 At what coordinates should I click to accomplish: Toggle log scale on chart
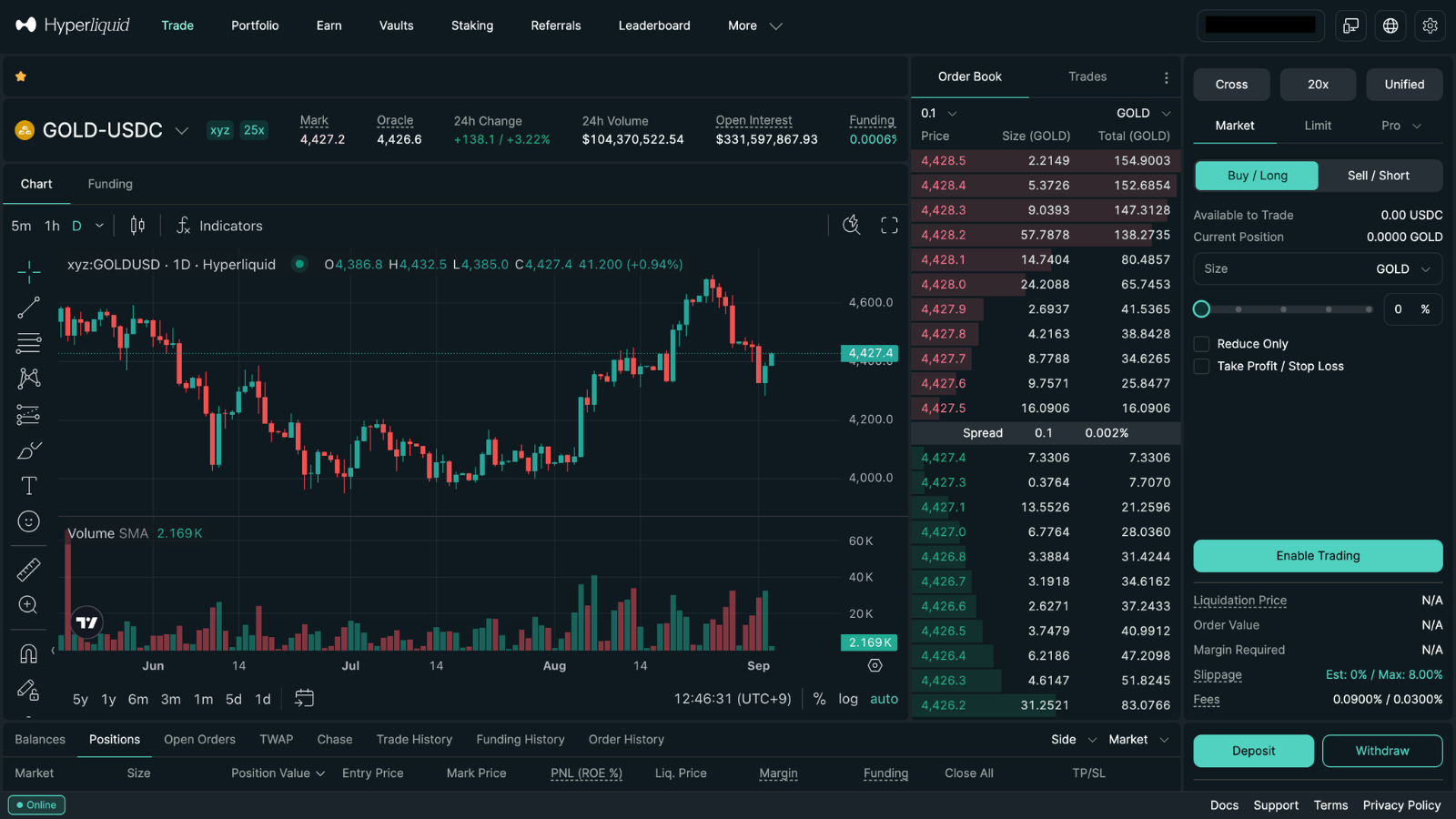(848, 699)
